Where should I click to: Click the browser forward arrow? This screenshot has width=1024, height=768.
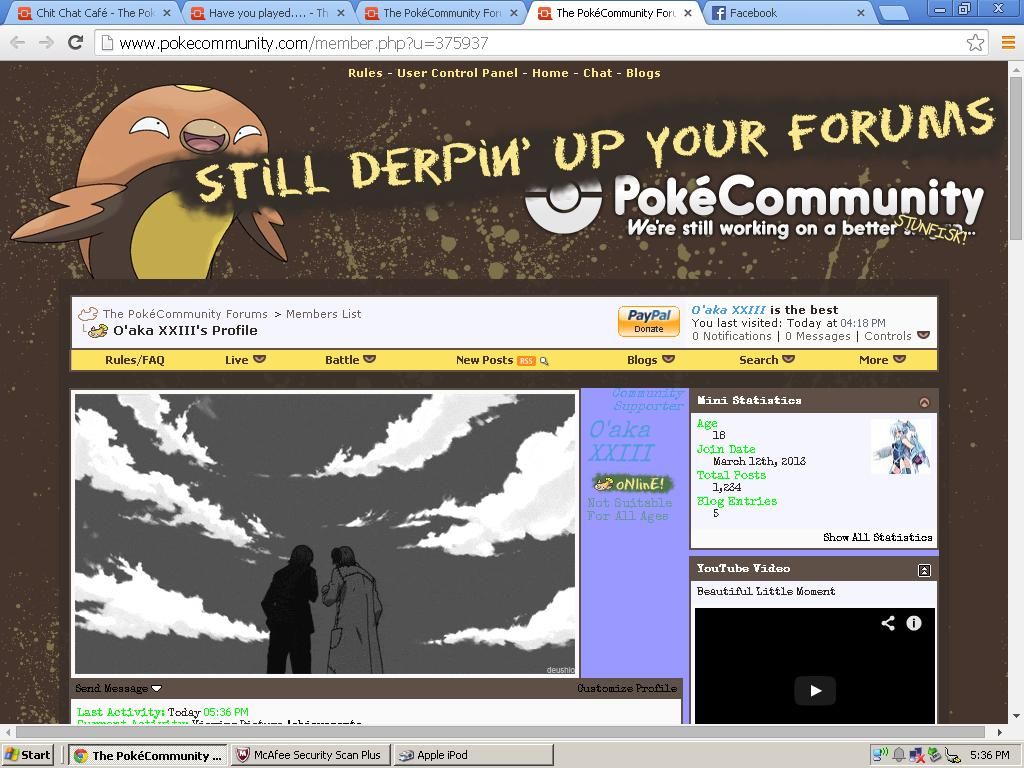pos(46,43)
